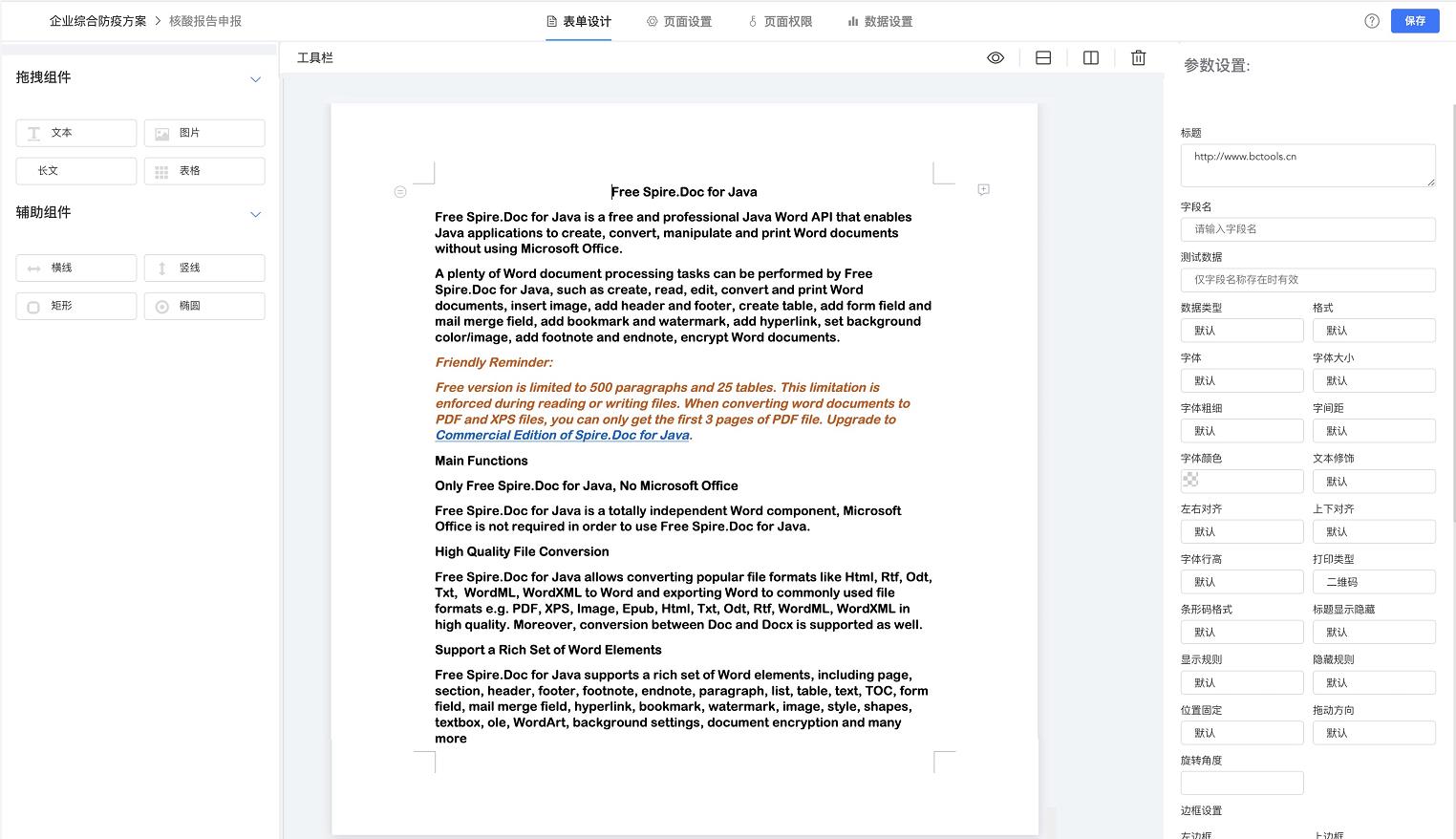Click the 旋转角度 input field
Image resolution: width=1456 pixels, height=839 pixels.
coord(1242,784)
